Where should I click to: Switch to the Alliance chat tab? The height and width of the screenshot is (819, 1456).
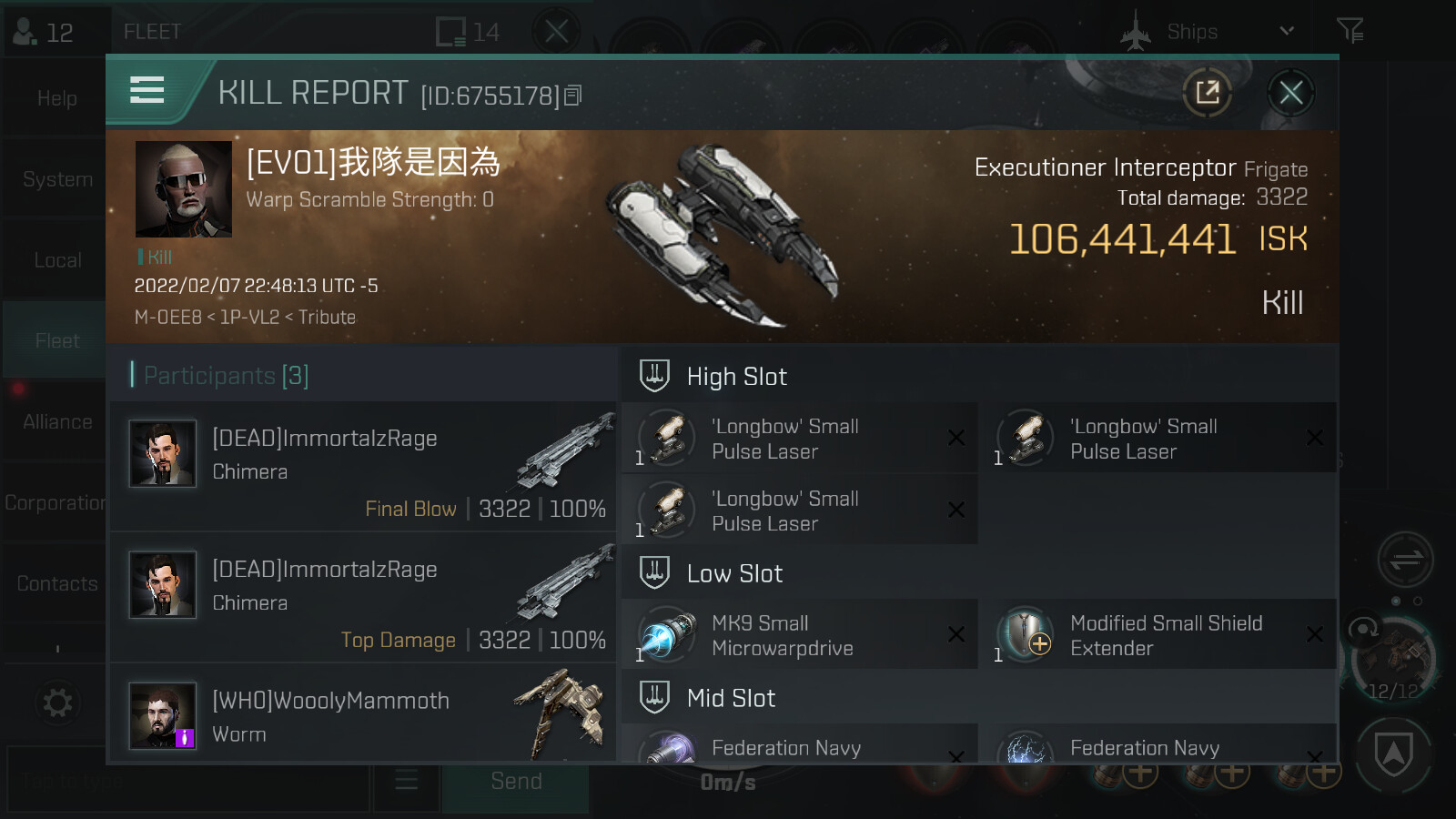(x=56, y=422)
